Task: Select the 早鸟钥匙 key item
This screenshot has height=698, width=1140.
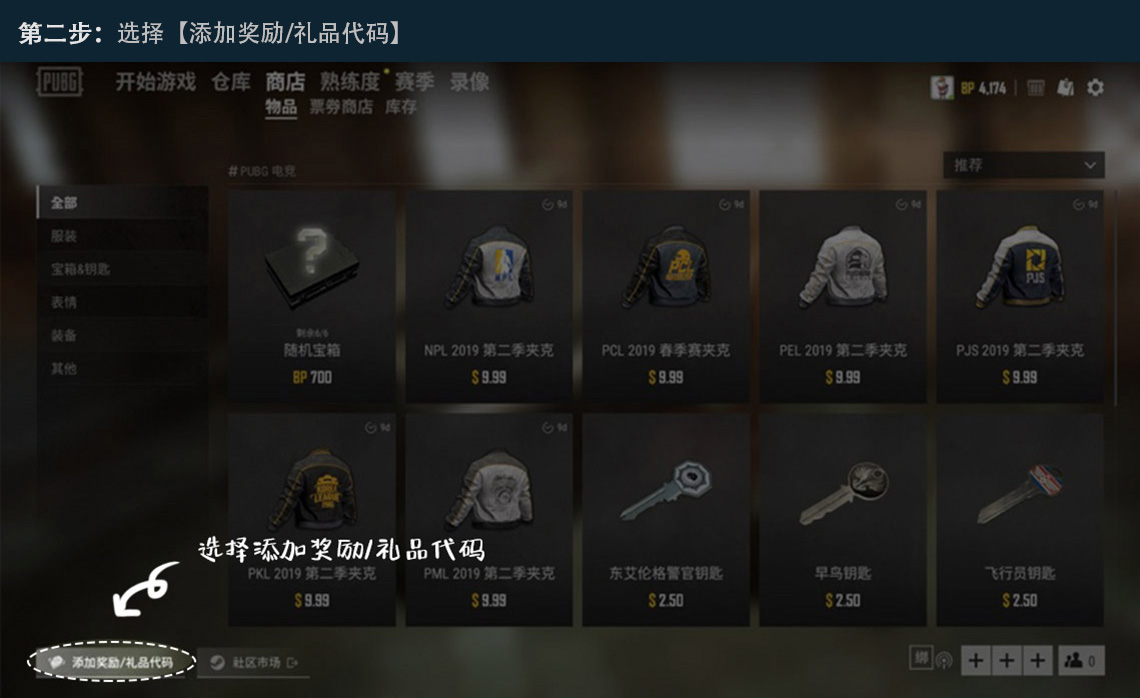Action: pos(843,520)
